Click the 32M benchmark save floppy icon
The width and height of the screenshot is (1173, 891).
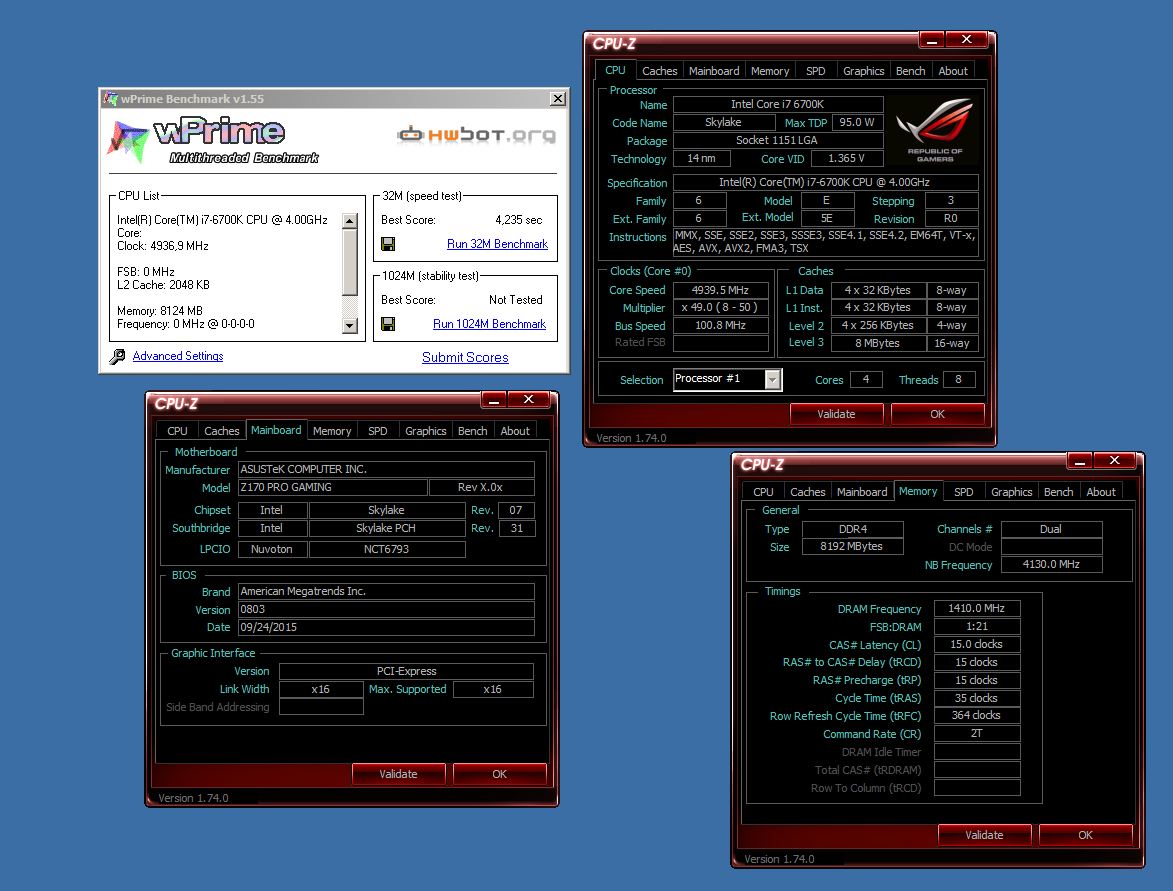(x=388, y=244)
